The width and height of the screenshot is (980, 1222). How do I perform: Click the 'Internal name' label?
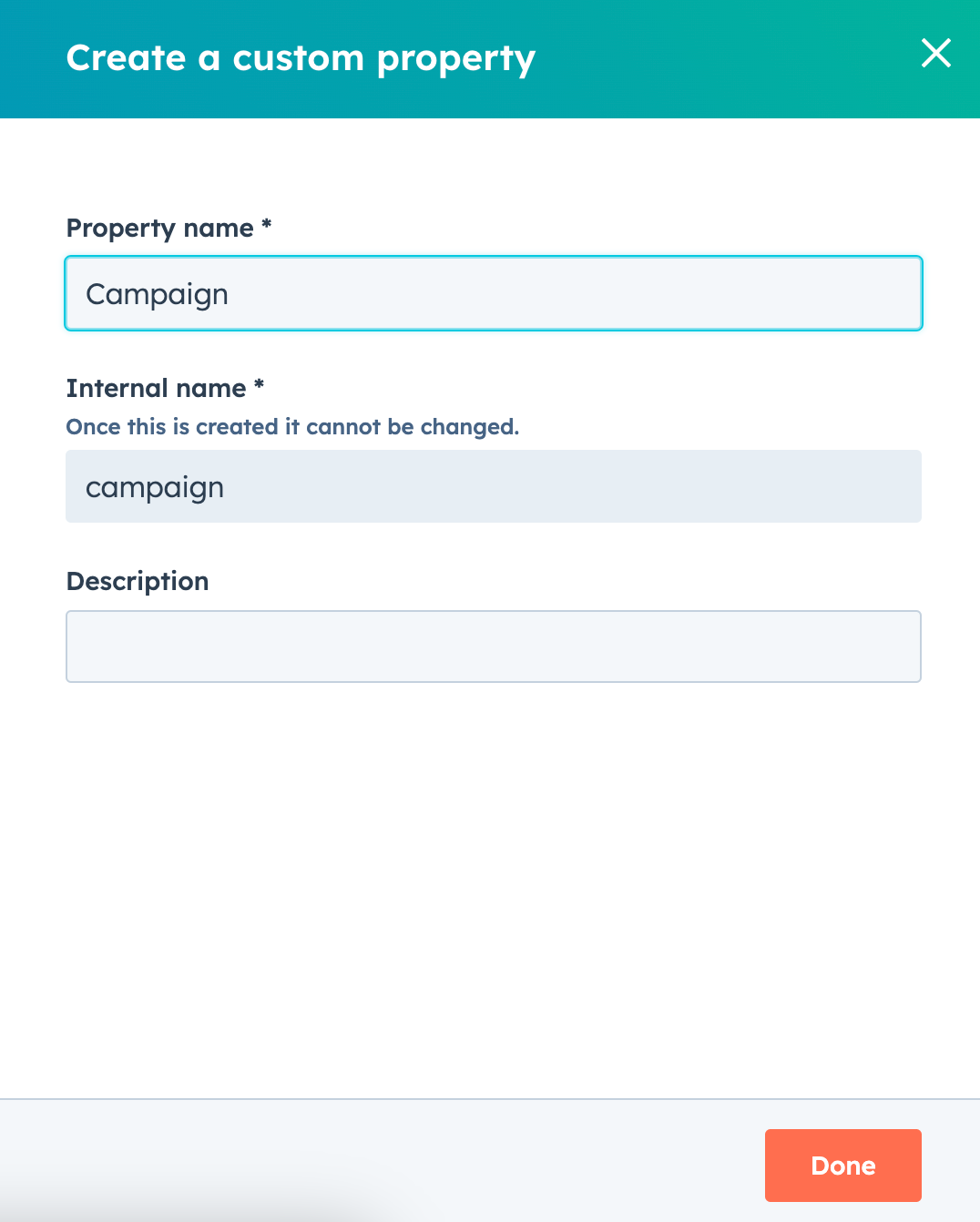156,389
